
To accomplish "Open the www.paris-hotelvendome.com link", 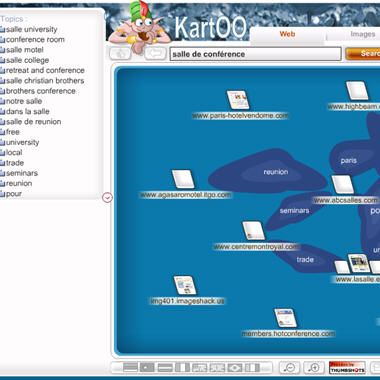I will (240, 116).
